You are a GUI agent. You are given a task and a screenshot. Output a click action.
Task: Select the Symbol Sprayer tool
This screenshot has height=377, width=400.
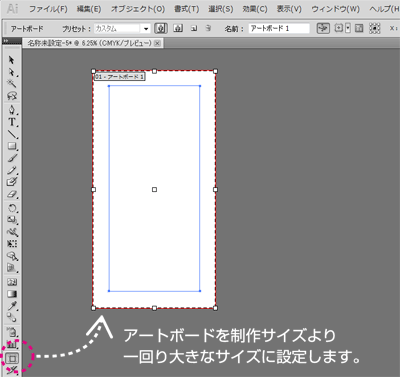pyautogui.click(x=12, y=332)
